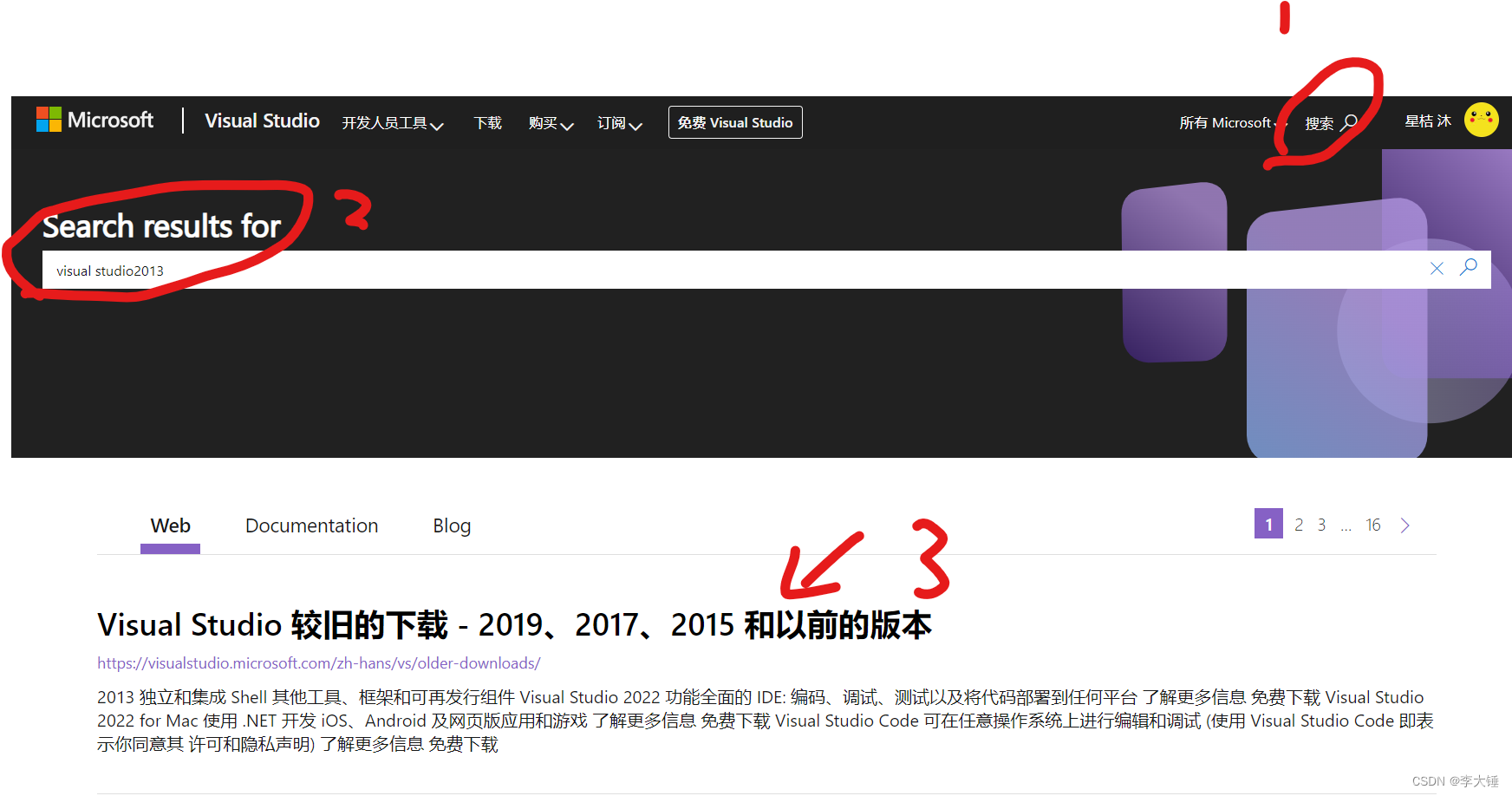The width and height of the screenshot is (1512, 796).
Task: Expand the 开发人员工具 dropdown
Action: [x=392, y=122]
